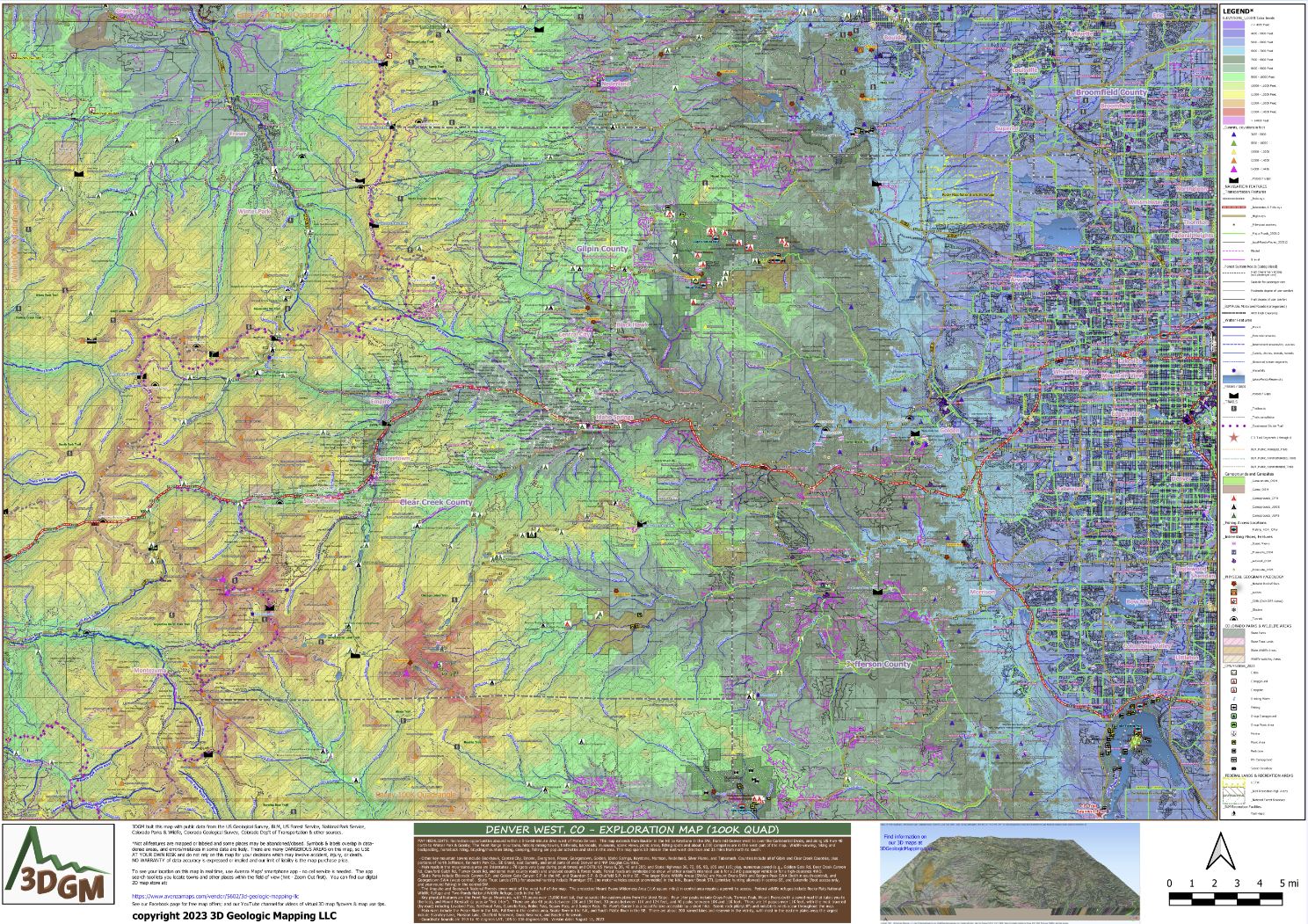Click the Littleton city label
Viewport: 1308px width, 924px height.
tap(1186, 658)
